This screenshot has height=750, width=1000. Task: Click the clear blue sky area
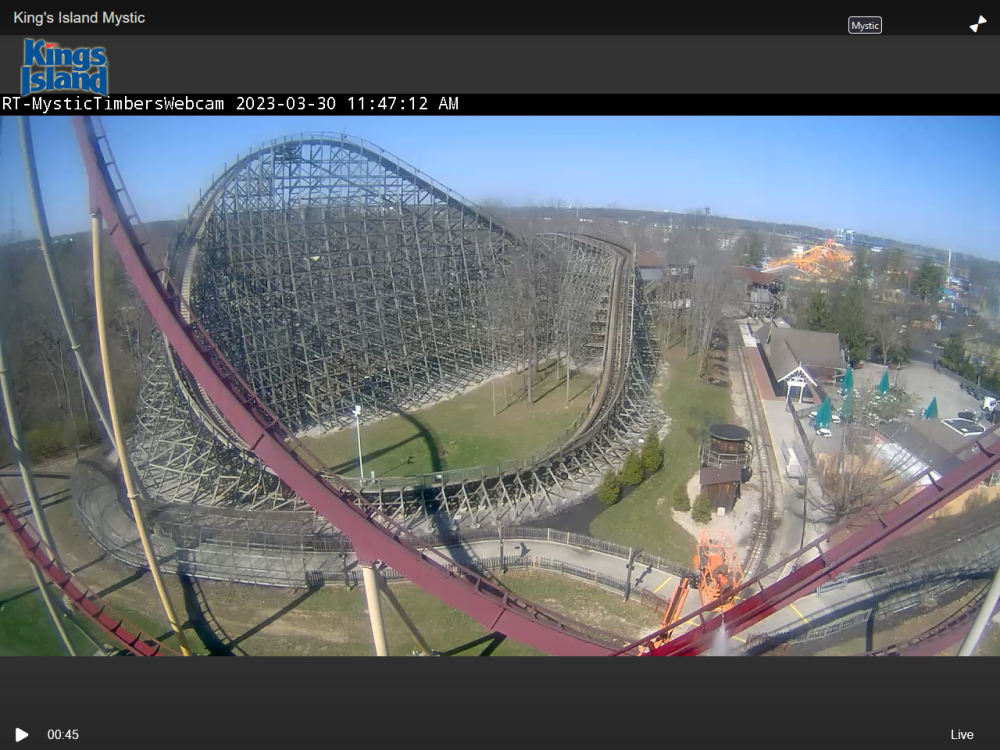(x=750, y=160)
